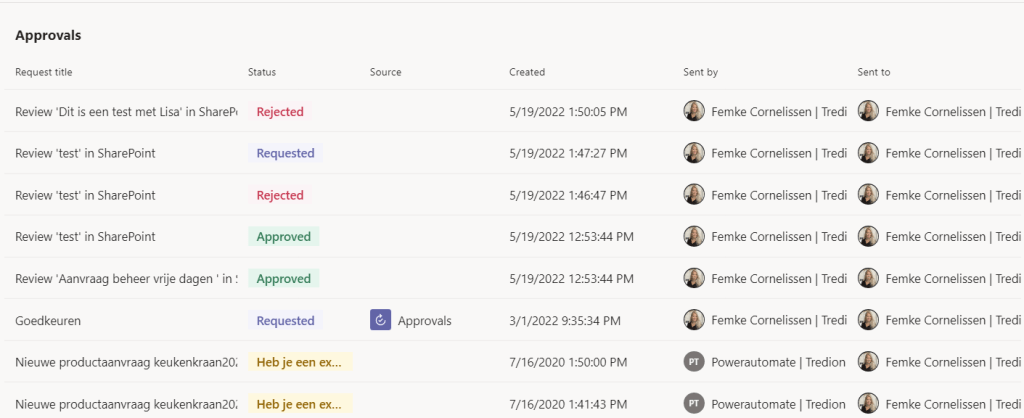1024x418 pixels.
Task: Click the Source column header
Action: [x=385, y=72]
